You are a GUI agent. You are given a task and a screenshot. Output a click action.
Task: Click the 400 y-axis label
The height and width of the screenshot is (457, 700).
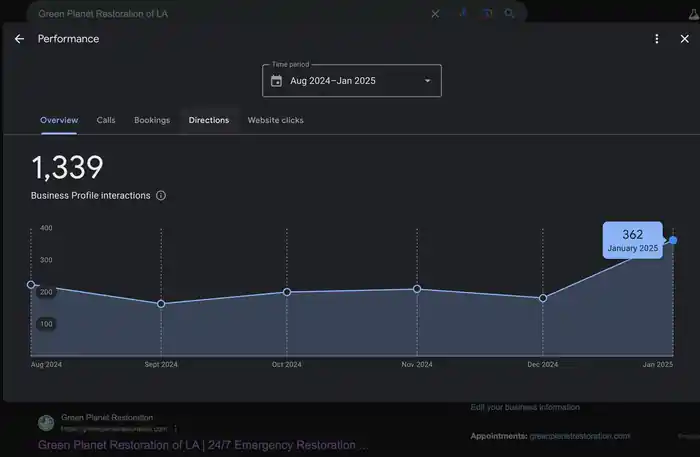pyautogui.click(x=46, y=228)
